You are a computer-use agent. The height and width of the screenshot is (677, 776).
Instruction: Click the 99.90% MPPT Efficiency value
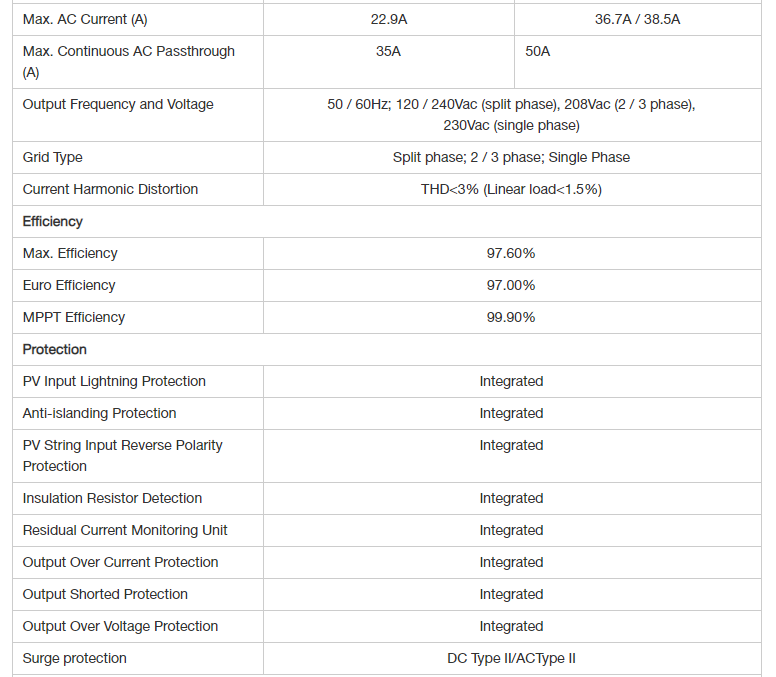pos(511,317)
